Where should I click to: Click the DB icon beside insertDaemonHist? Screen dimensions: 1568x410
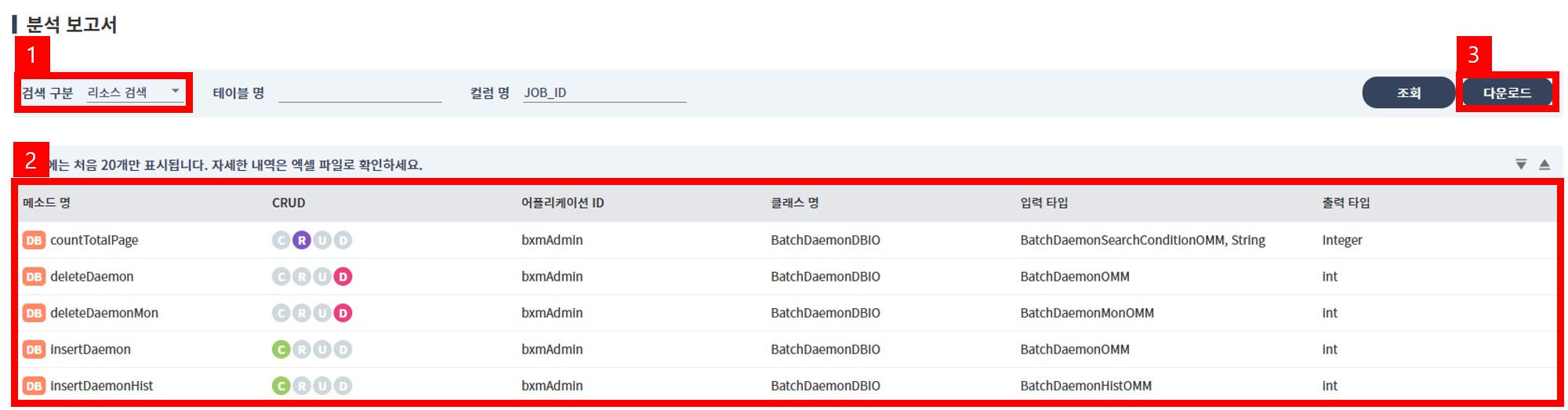click(34, 386)
